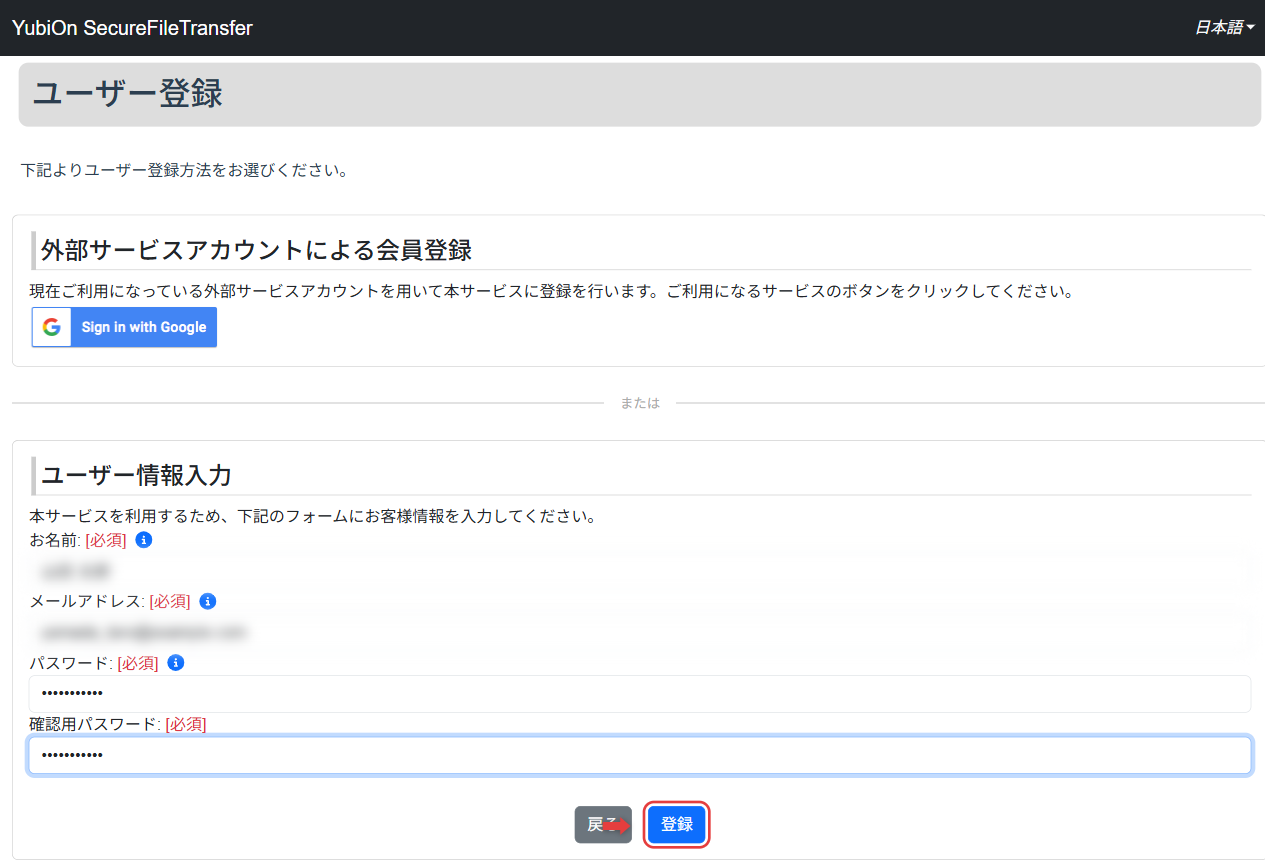Viewport: 1265px width, 860px height.
Task: Click the red arrow pointing to 登録
Action: click(616, 825)
